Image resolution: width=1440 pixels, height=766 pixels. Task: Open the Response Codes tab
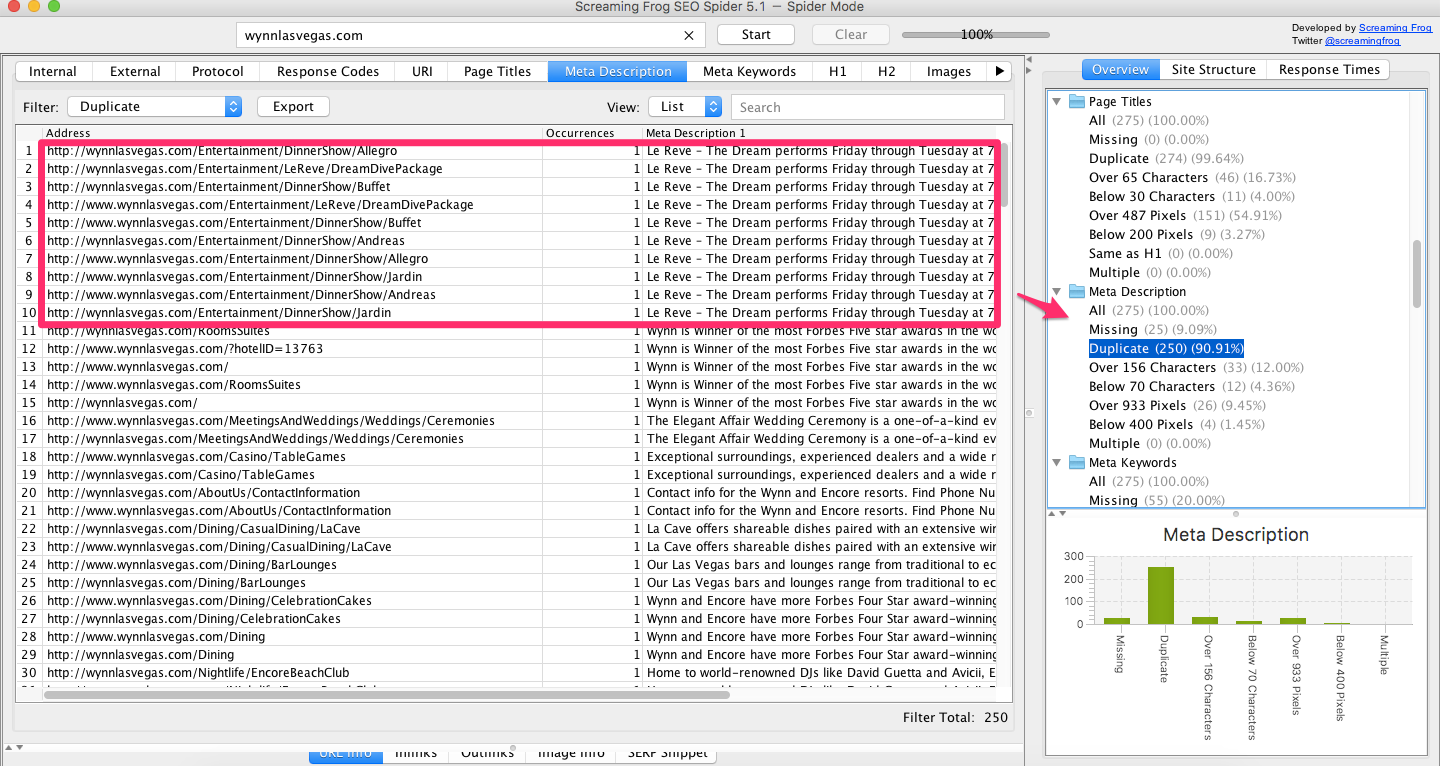[328, 71]
